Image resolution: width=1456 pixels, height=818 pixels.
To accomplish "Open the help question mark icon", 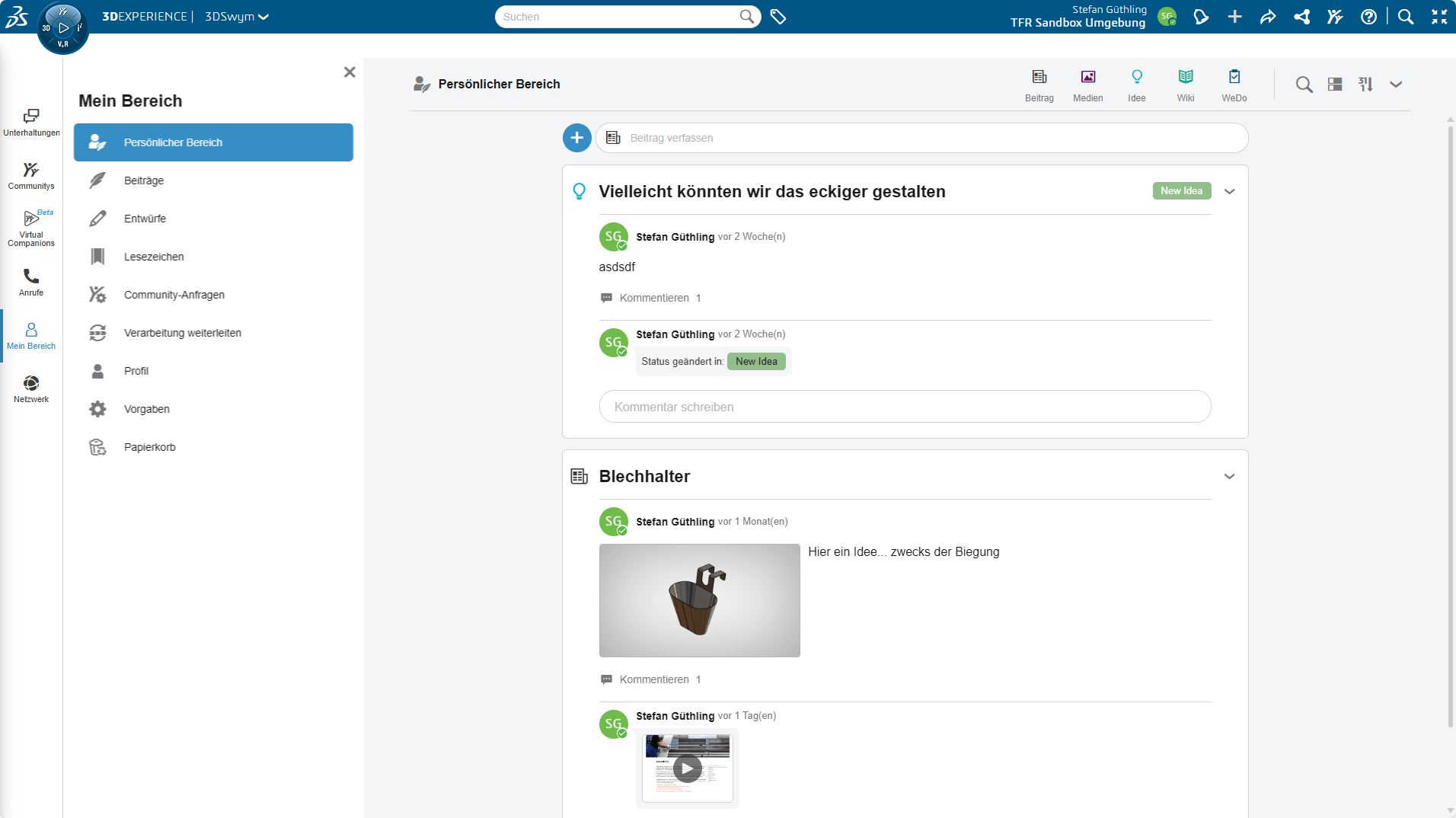I will click(x=1368, y=17).
